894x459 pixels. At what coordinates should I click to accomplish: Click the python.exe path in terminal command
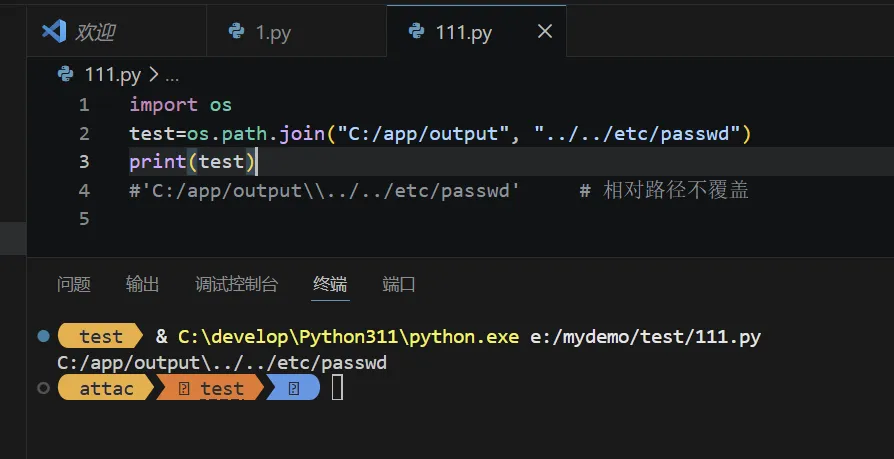click(348, 336)
